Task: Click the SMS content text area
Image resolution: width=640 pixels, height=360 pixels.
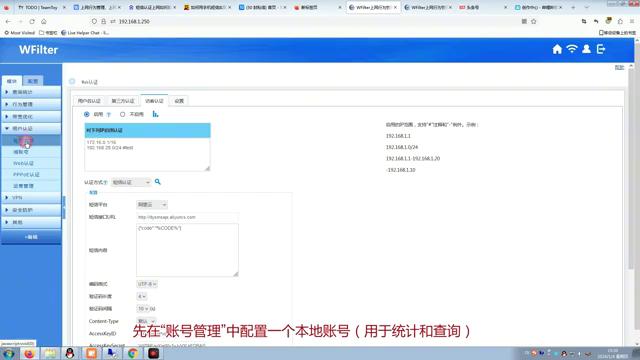Action: click(x=187, y=250)
